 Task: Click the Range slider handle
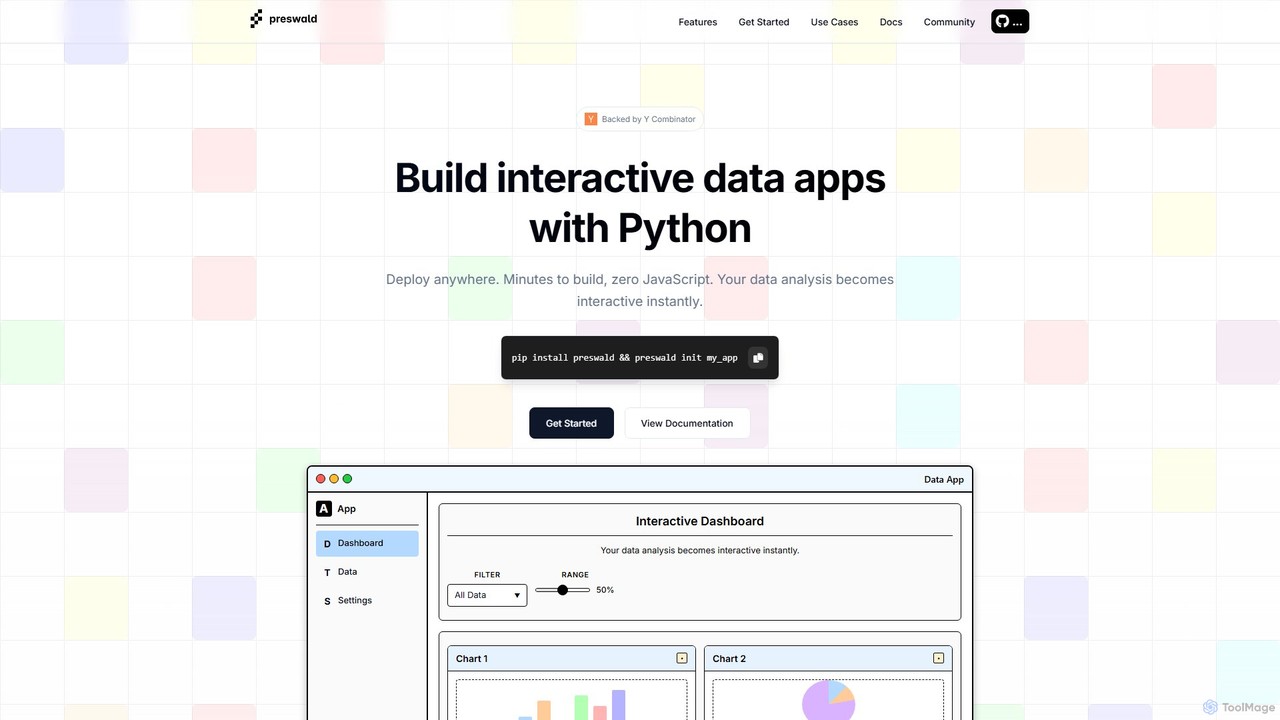(562, 590)
